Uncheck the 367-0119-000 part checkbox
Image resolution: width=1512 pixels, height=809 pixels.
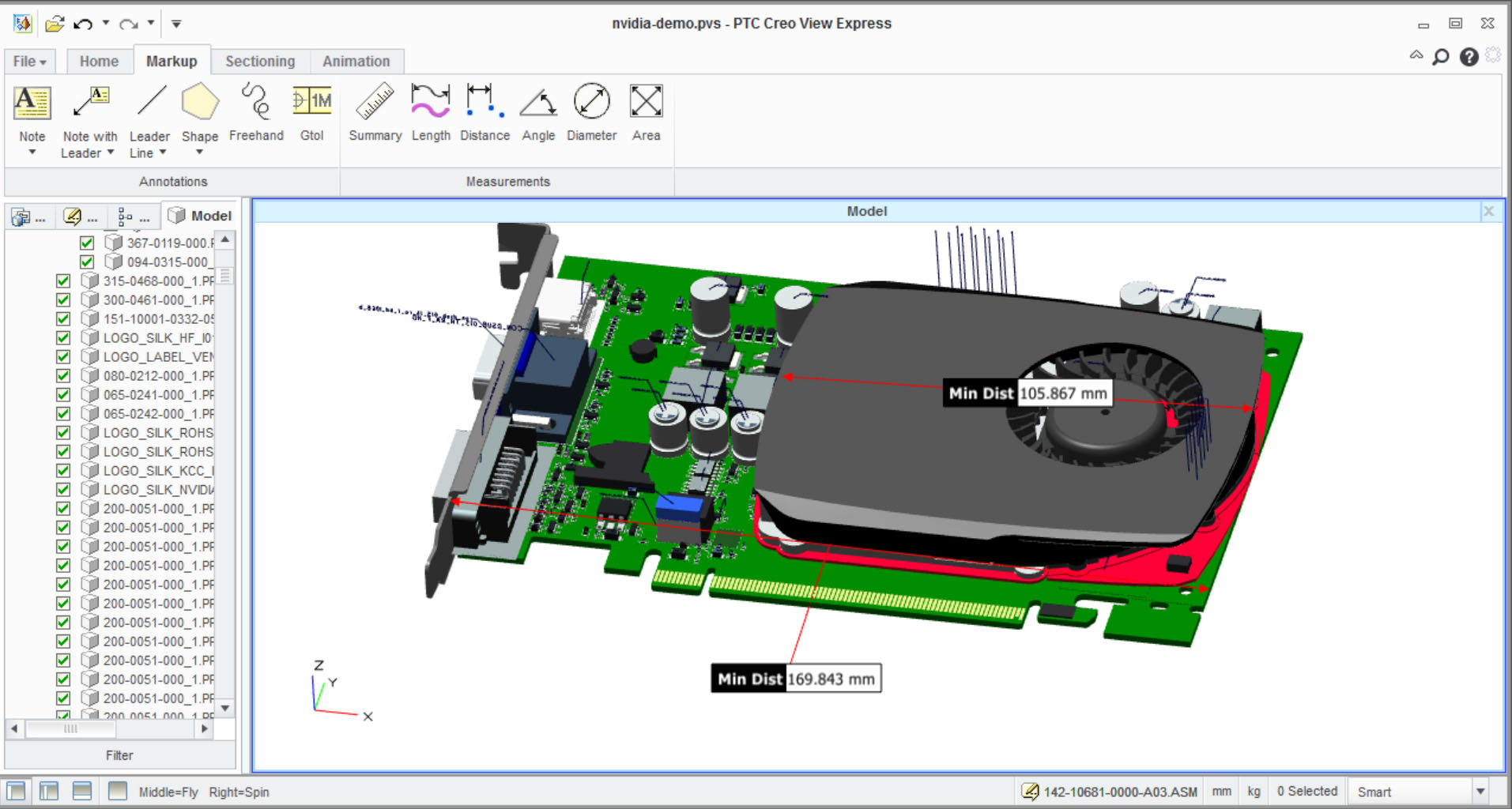87,243
